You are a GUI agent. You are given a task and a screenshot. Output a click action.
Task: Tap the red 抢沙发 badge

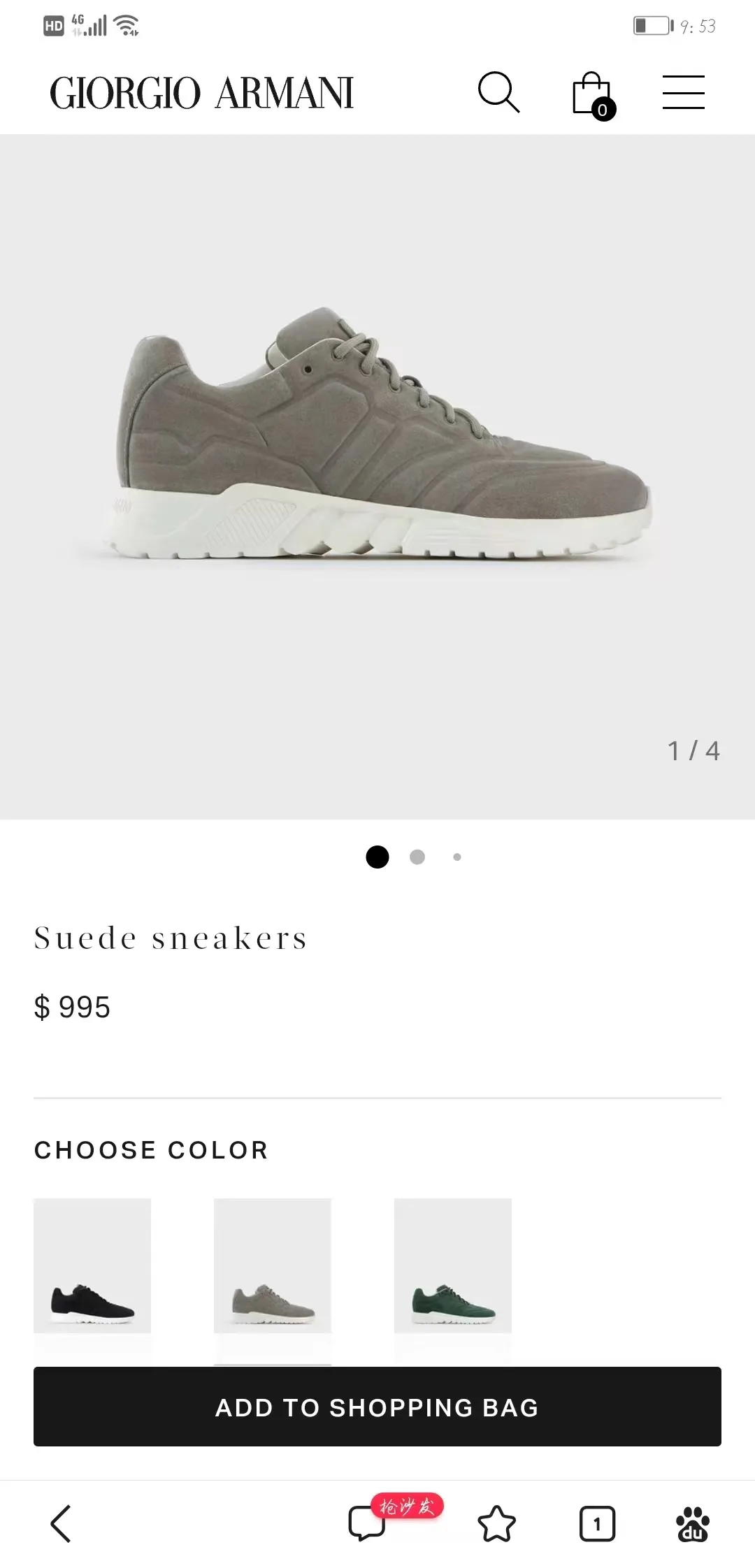(x=408, y=1506)
